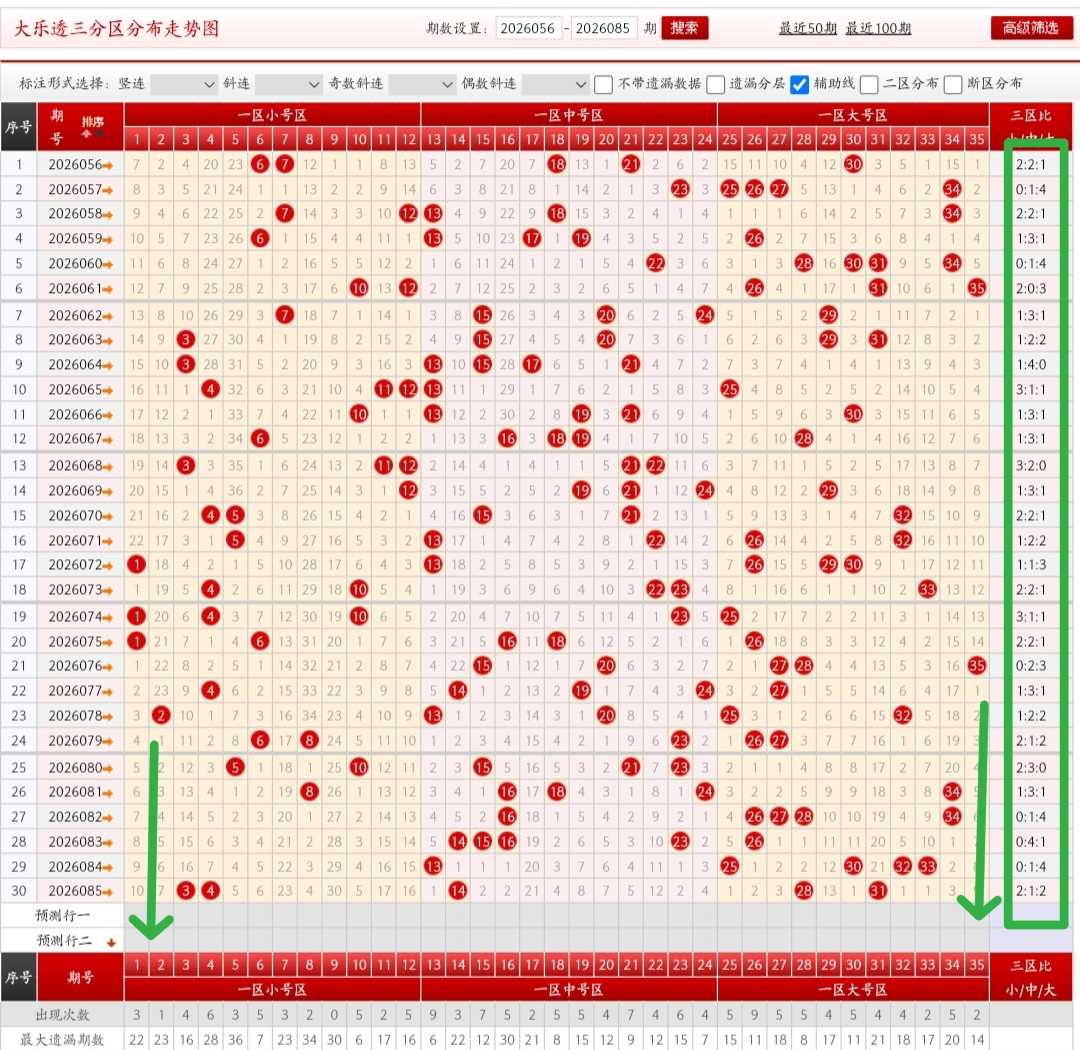Click the orange arrow next to 2026070
The height and width of the screenshot is (1050, 1080).
click(x=108, y=516)
